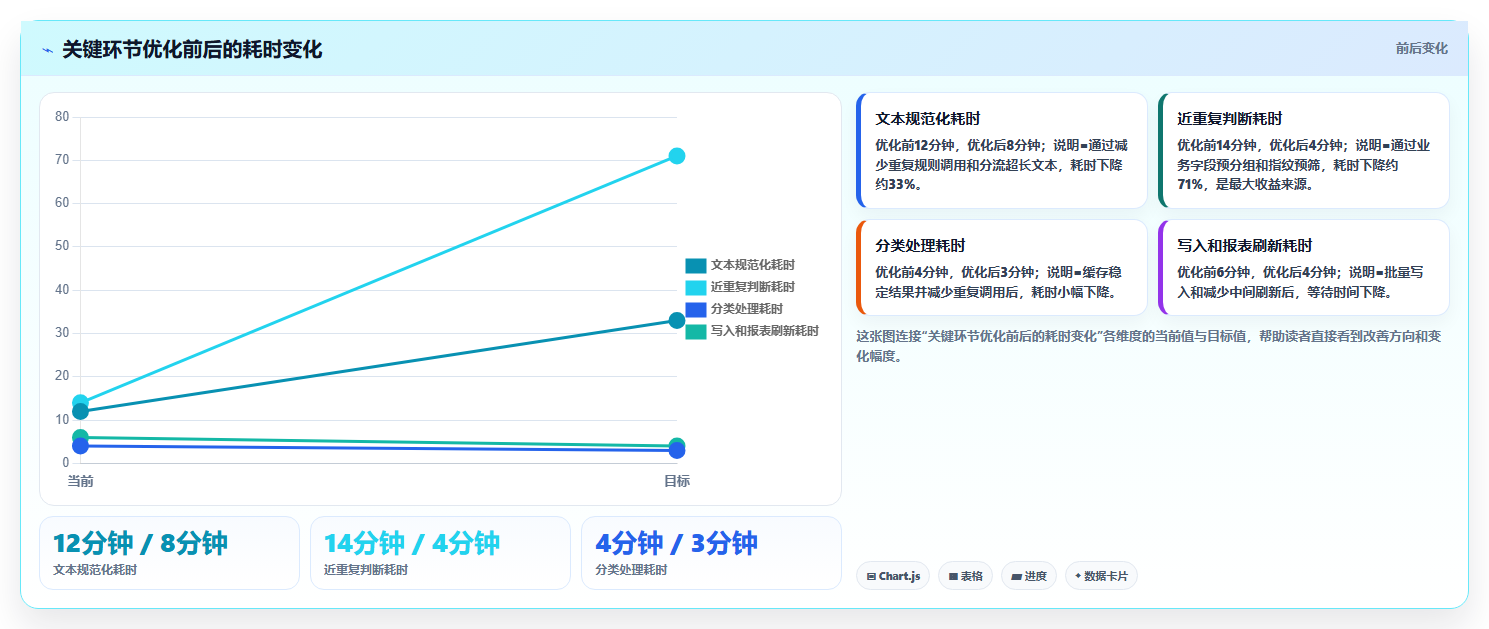The image size is (1489, 629).
Task: Click the 写入和报表刷新耗时 legend label
Action: [765, 331]
